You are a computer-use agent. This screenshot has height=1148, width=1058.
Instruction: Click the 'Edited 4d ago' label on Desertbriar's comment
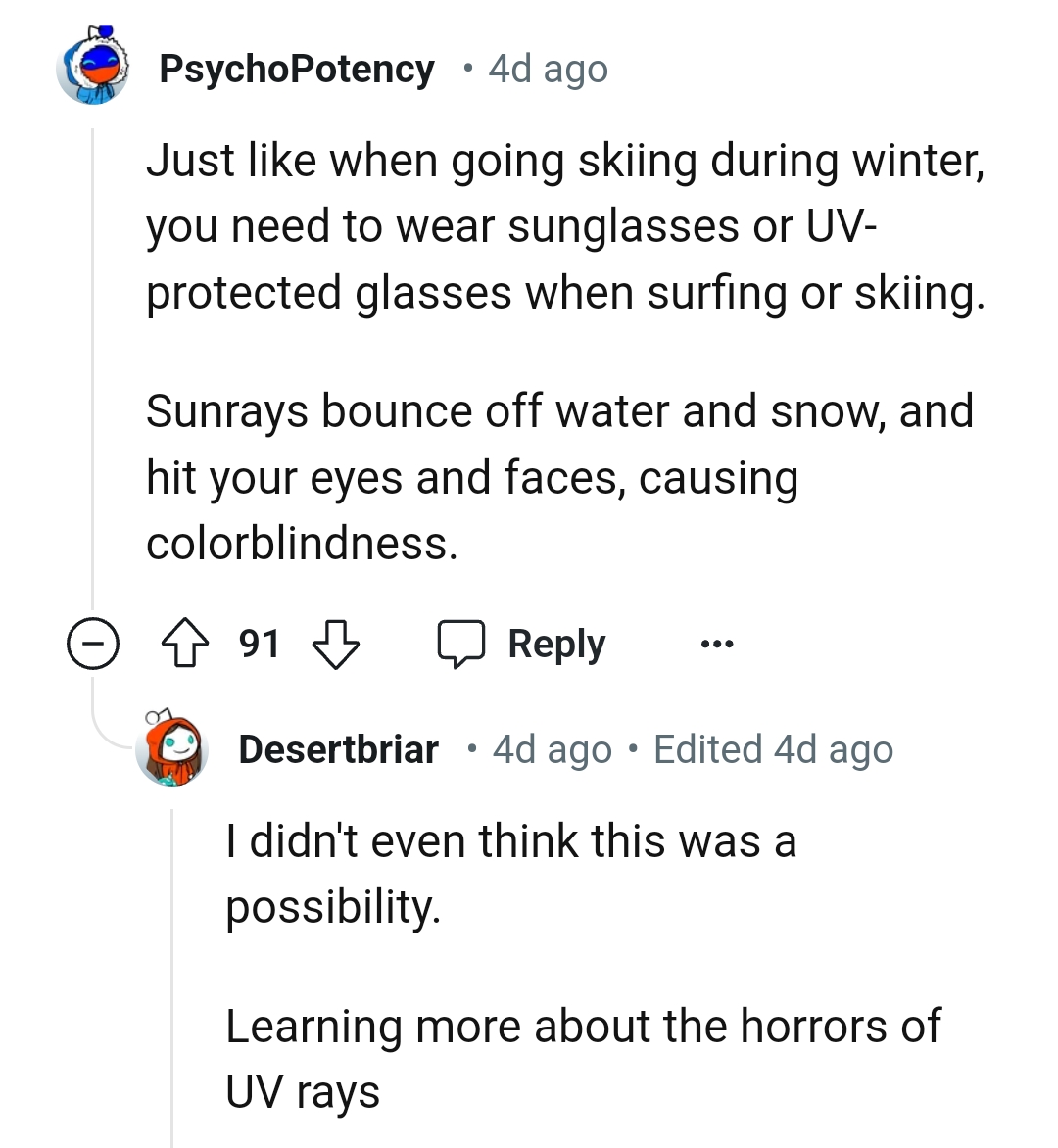tap(773, 749)
